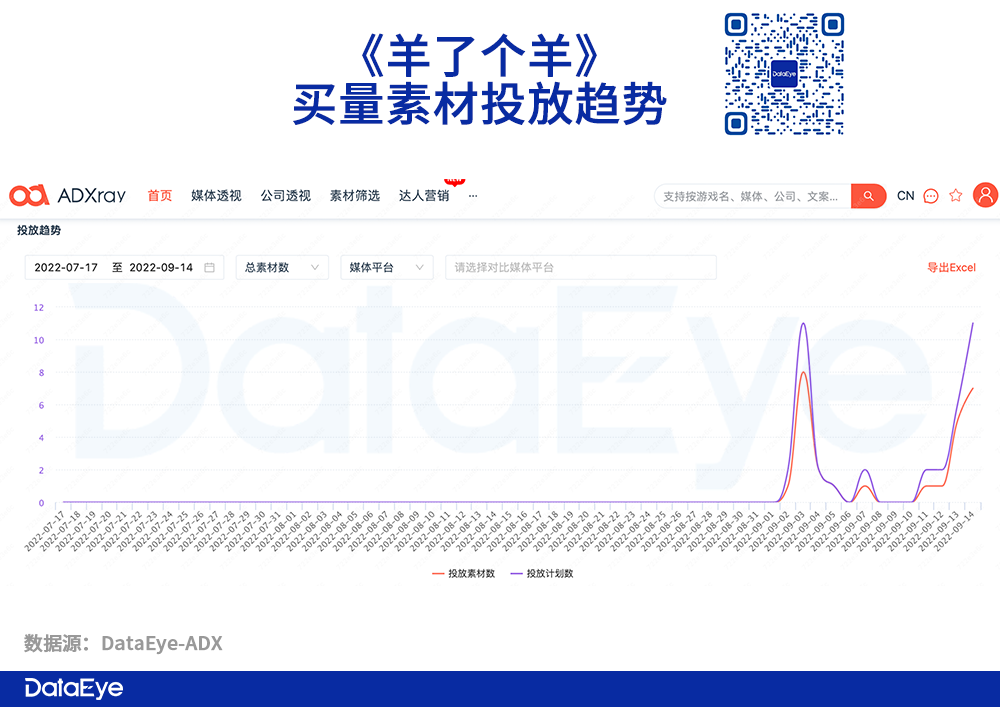Switch to the 素材筛选 tab
1000x708 pixels.
tap(355, 196)
